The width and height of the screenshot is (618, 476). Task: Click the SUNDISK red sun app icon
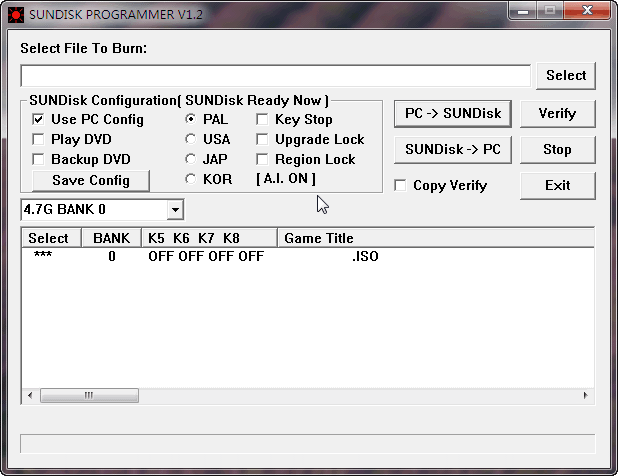(16, 15)
